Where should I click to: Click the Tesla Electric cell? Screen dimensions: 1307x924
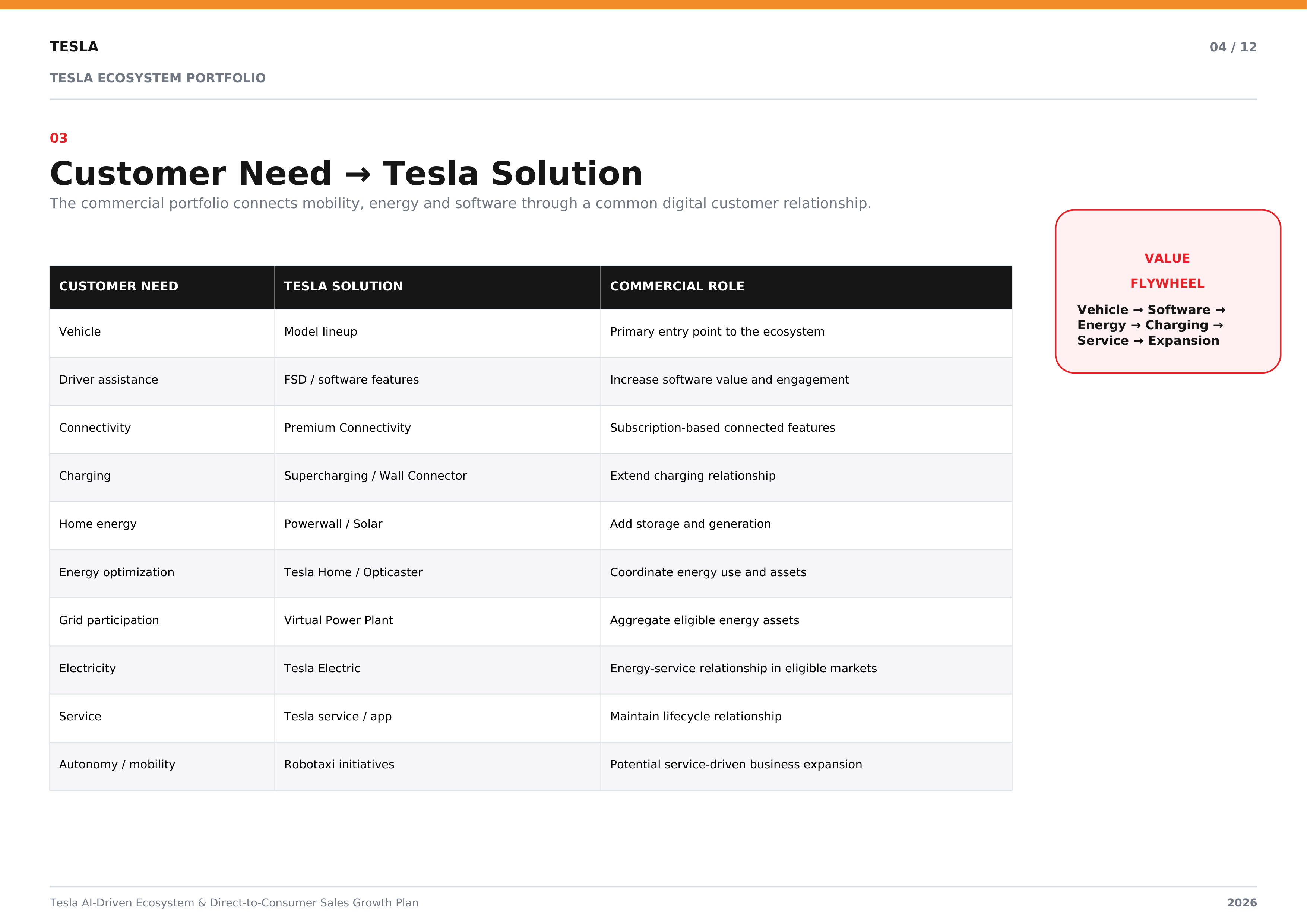[x=438, y=670]
